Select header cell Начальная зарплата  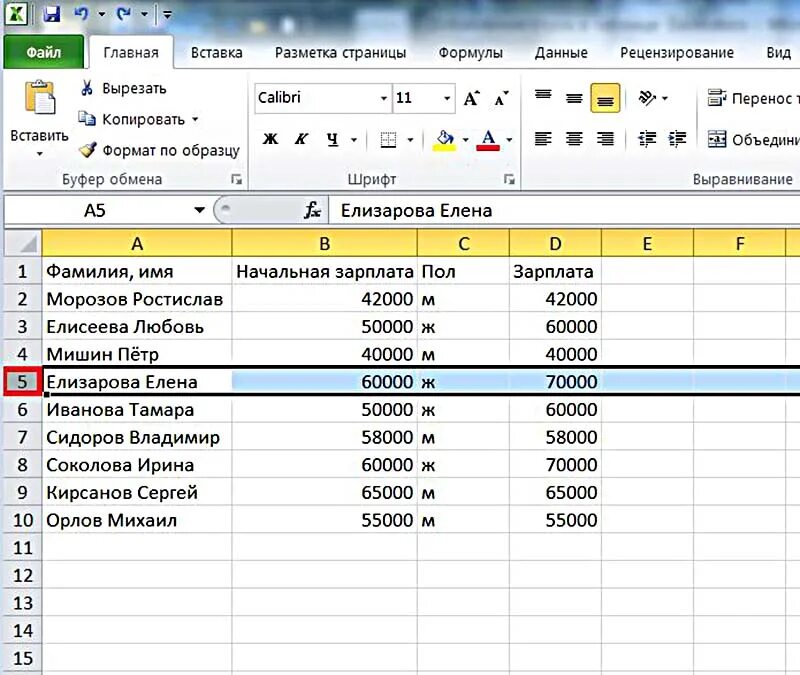click(324, 271)
